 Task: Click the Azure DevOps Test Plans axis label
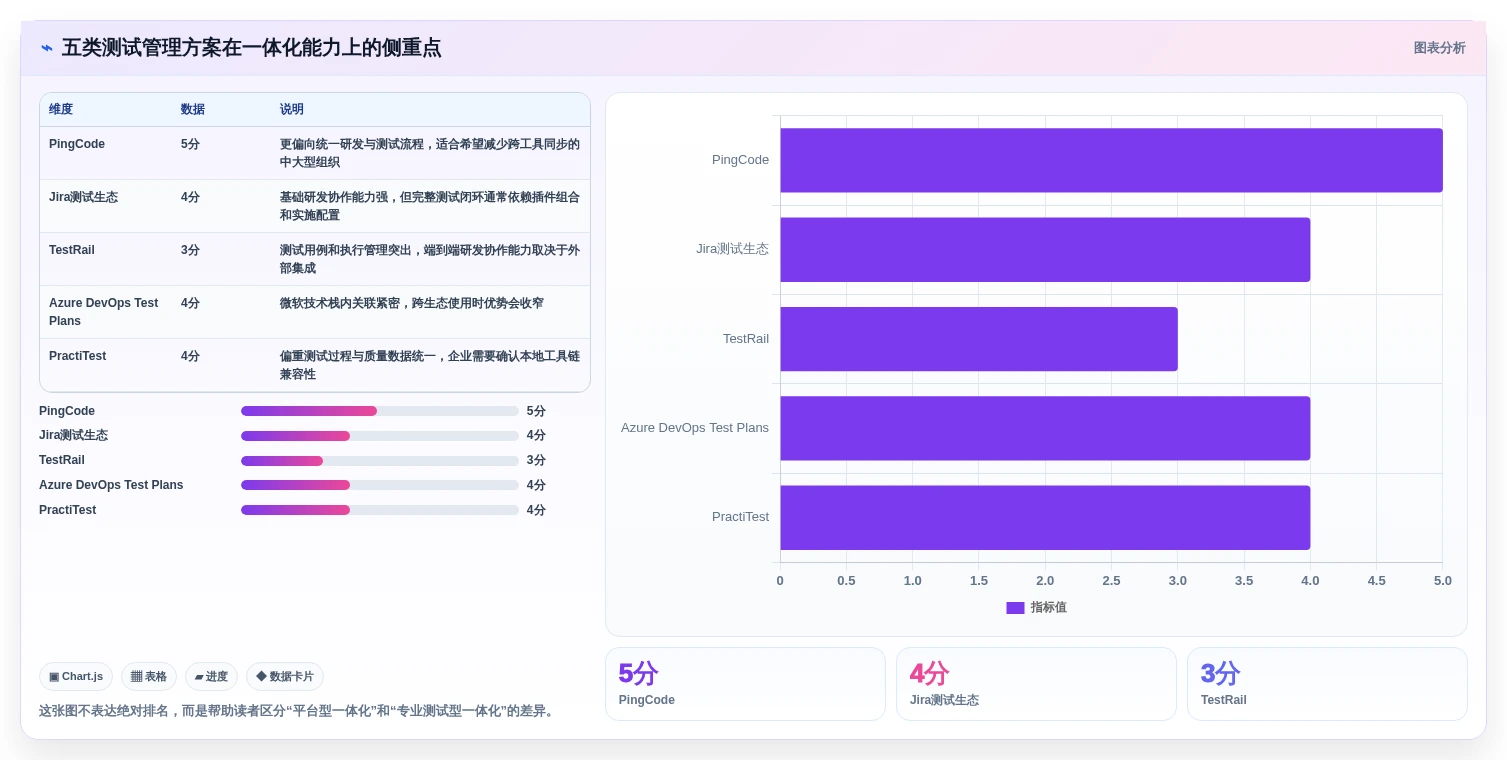pyautogui.click(x=695, y=428)
